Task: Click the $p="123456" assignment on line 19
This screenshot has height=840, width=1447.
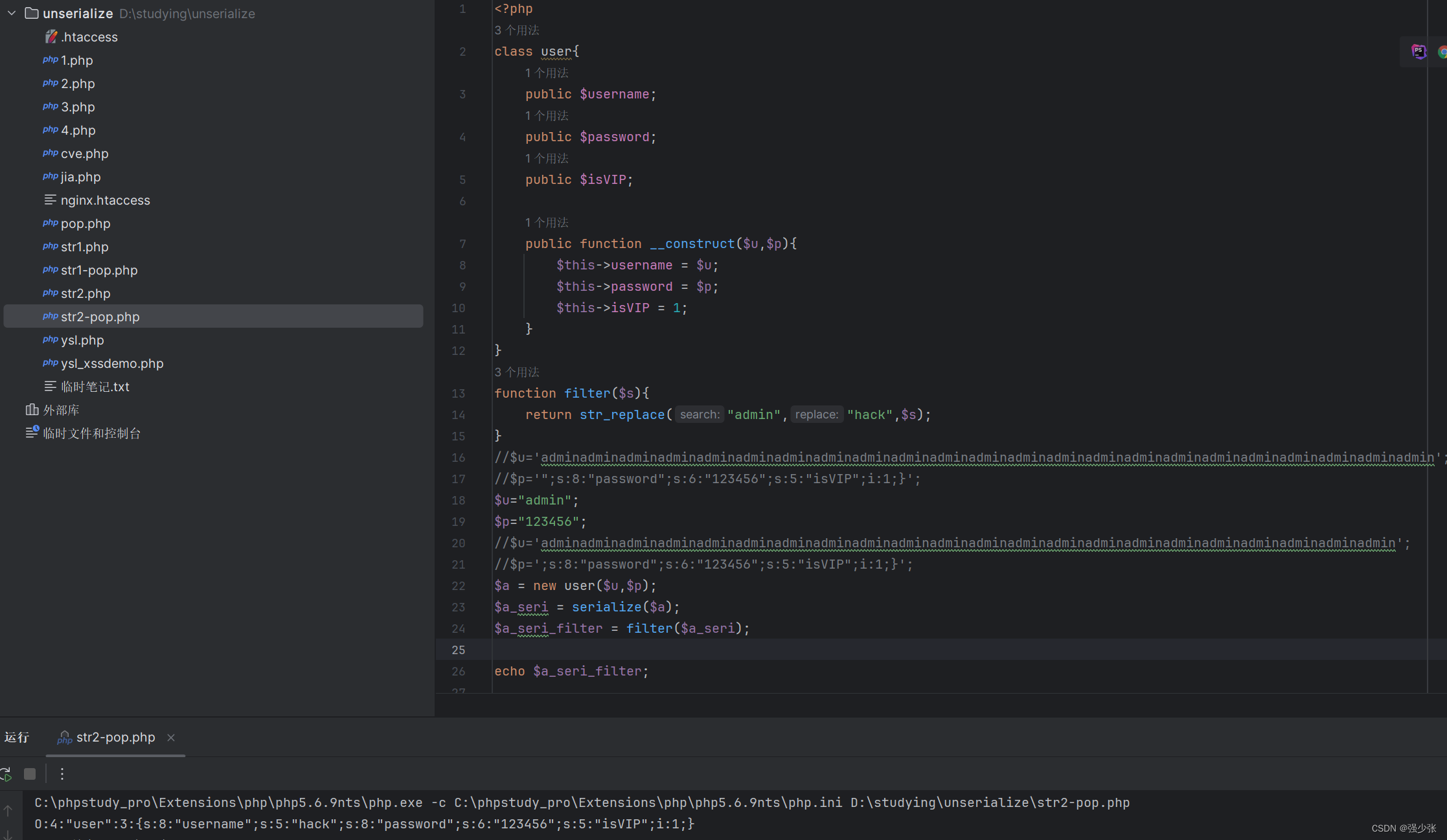Action: click(540, 521)
